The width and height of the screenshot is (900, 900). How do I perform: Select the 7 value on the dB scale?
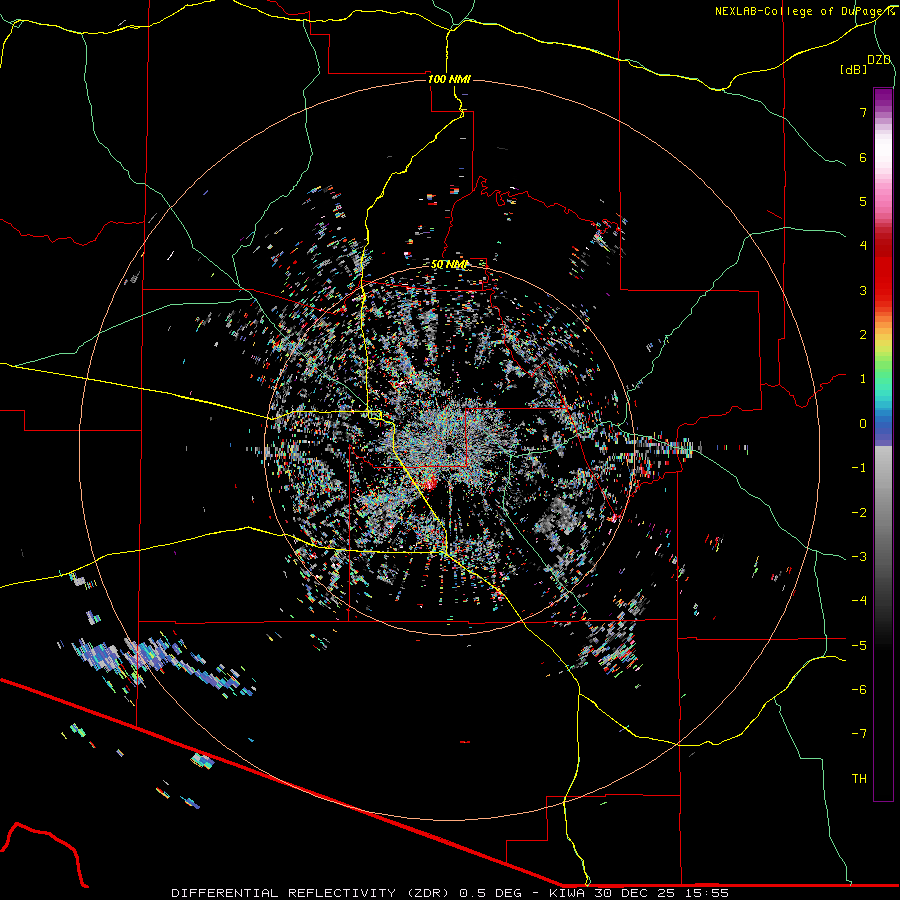tap(863, 112)
